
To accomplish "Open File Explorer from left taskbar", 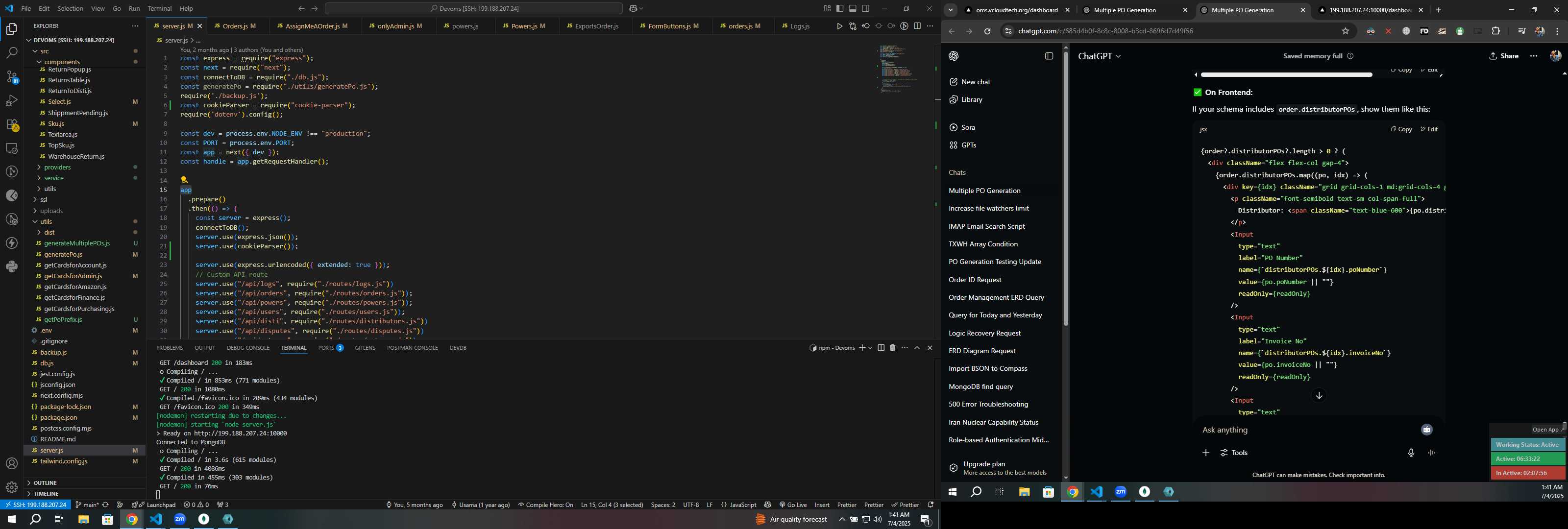I will pos(83,519).
